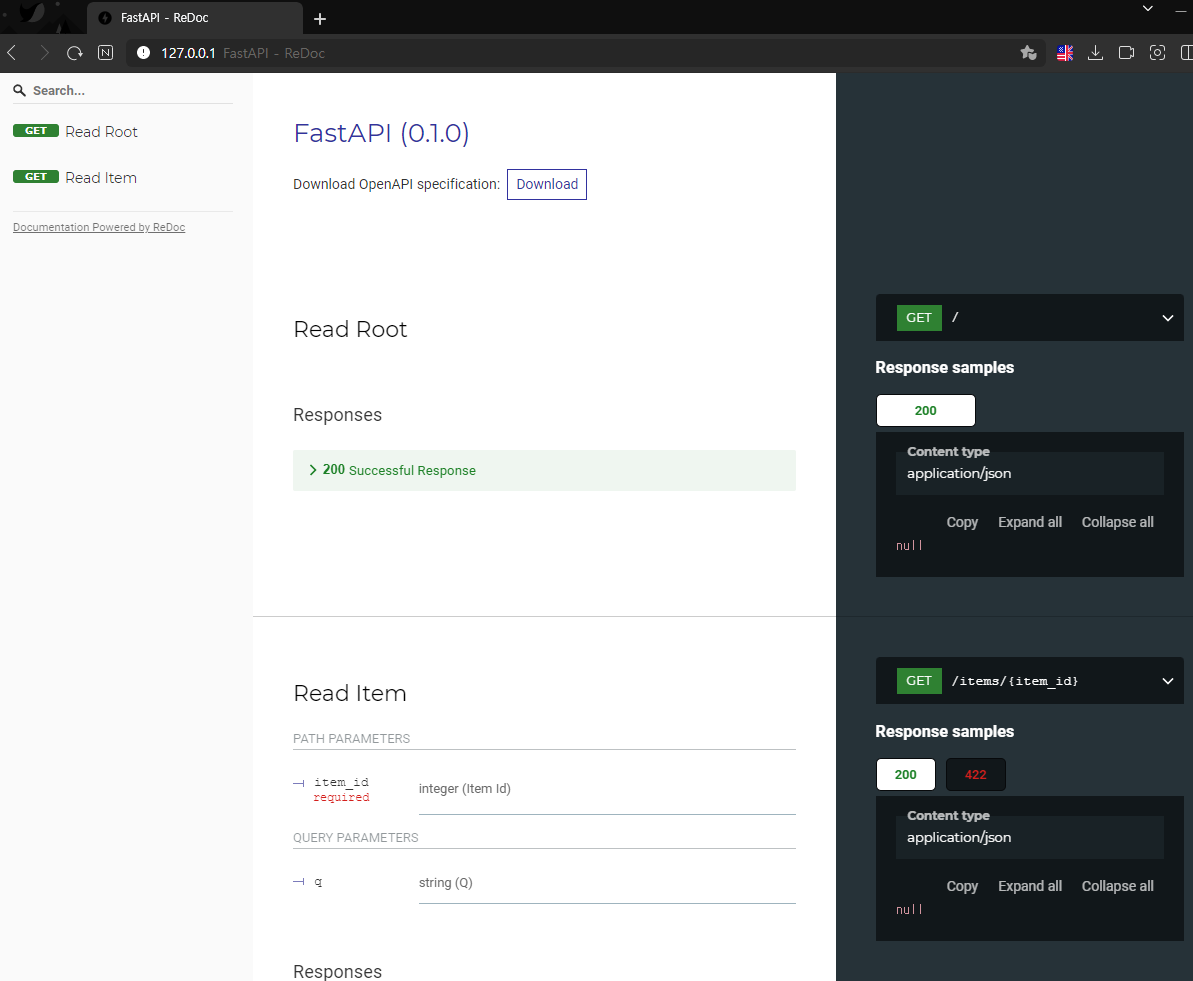The image size is (1193, 981).
Task: Open the downloads icon in toolbar
Action: (1096, 53)
